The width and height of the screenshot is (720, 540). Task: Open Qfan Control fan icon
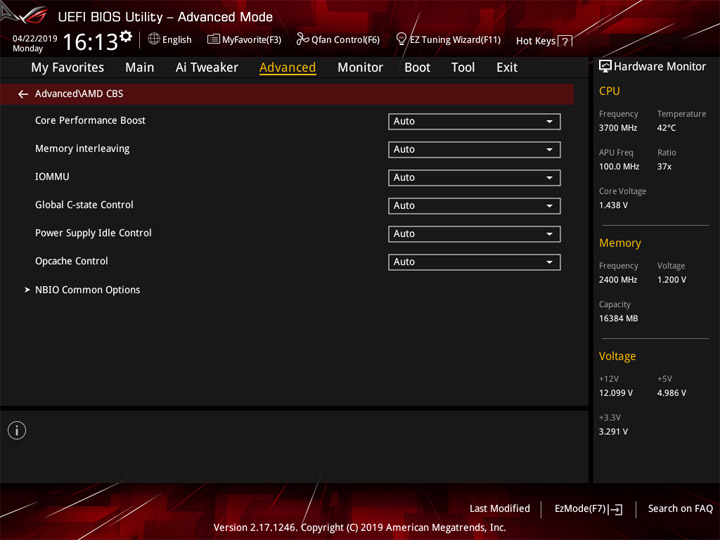tap(302, 39)
